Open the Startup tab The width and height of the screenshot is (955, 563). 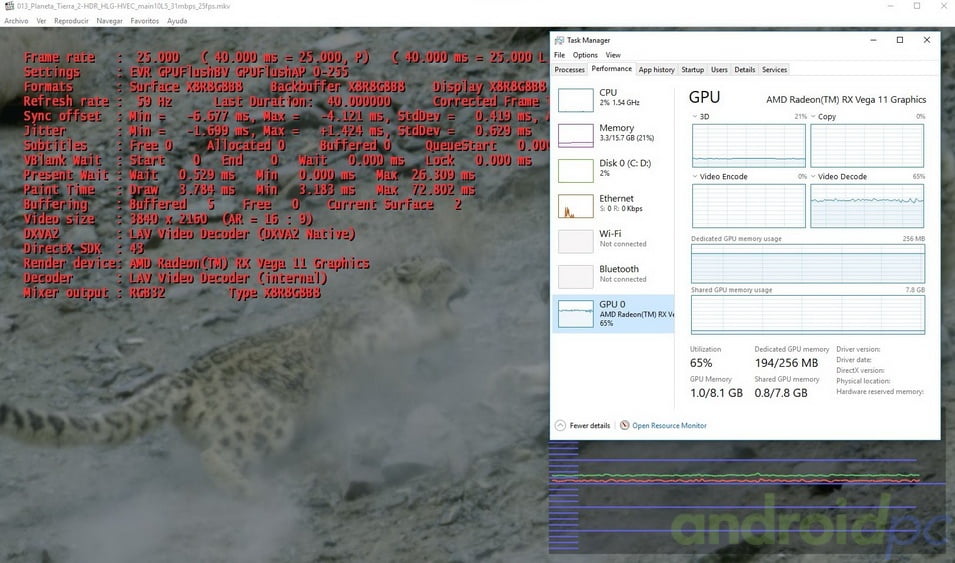coord(692,70)
